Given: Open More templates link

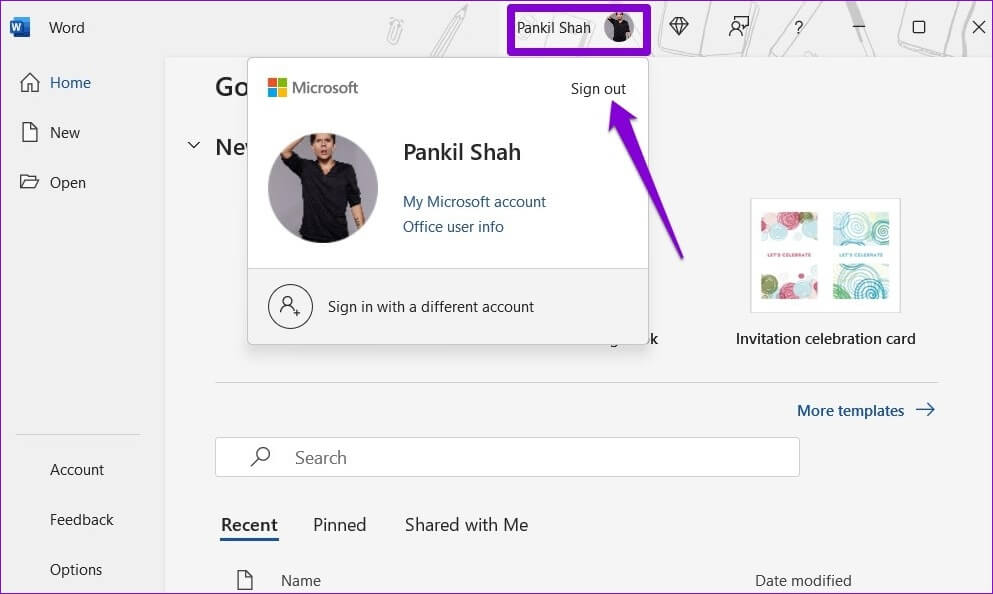Looking at the screenshot, I should pos(851,410).
